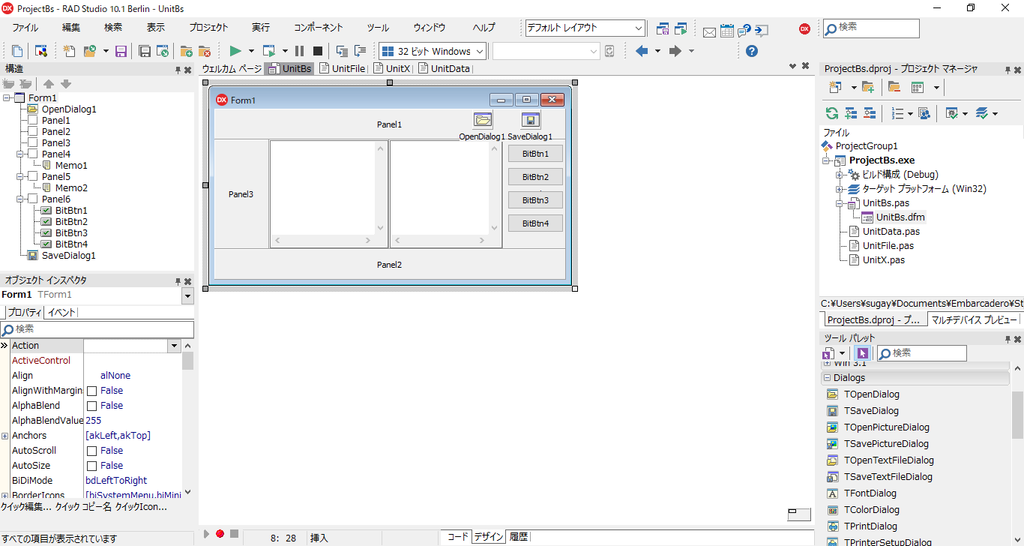Toggle the AlphaBlend checkbox
This screenshot has width=1024, height=546.
click(x=92, y=406)
